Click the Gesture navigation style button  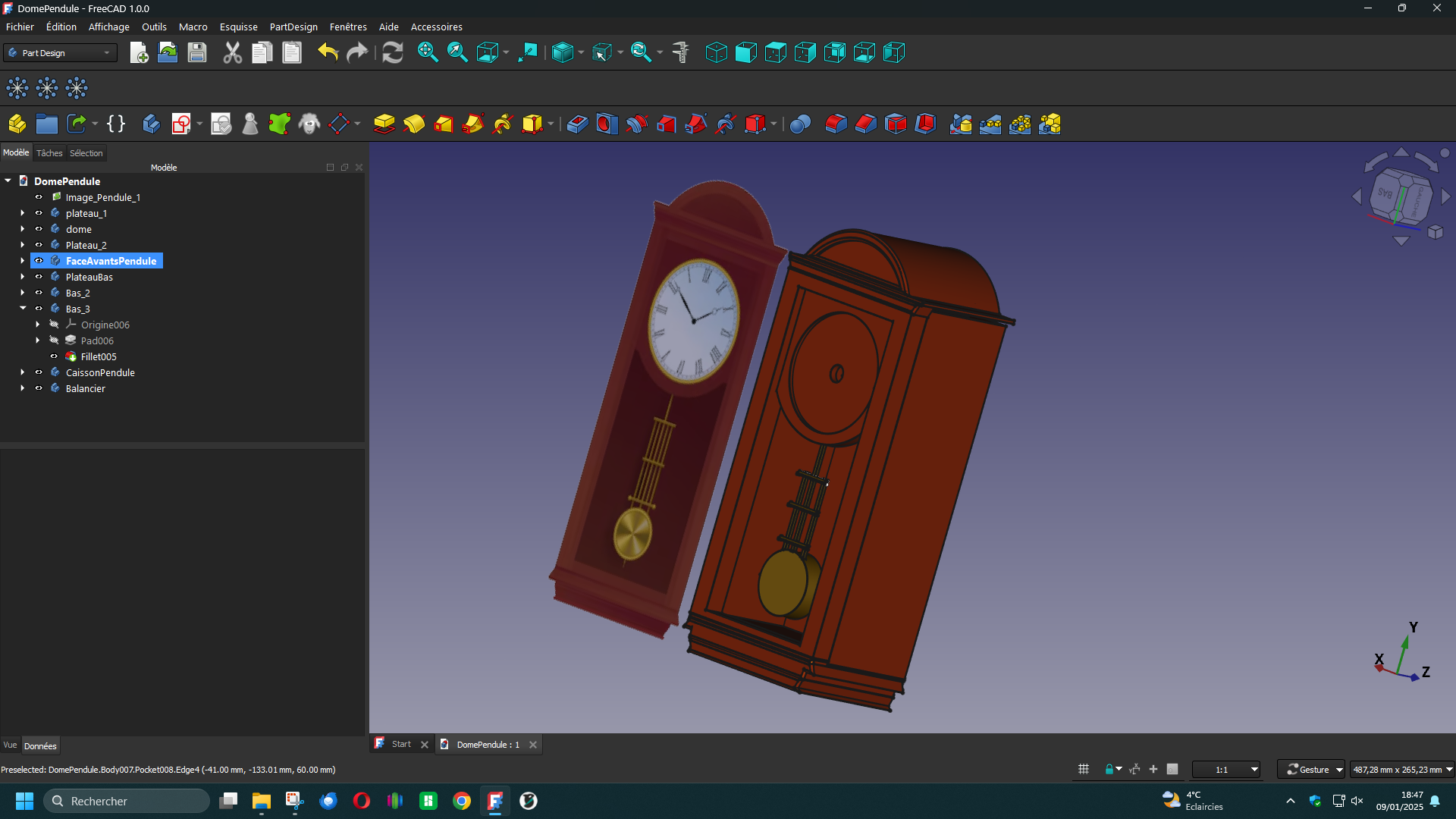coord(1311,769)
